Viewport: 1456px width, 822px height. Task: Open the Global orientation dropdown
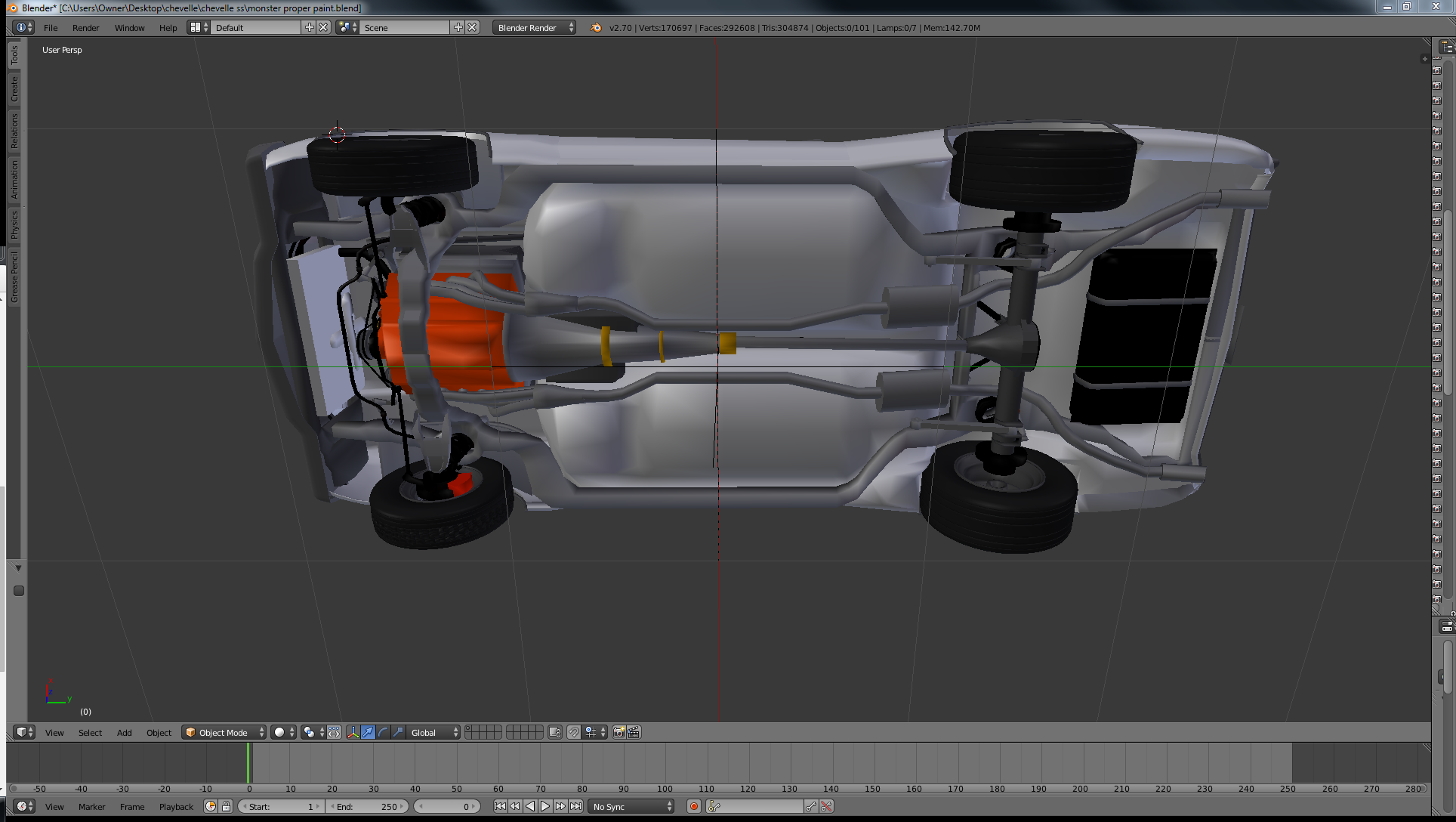pos(433,732)
